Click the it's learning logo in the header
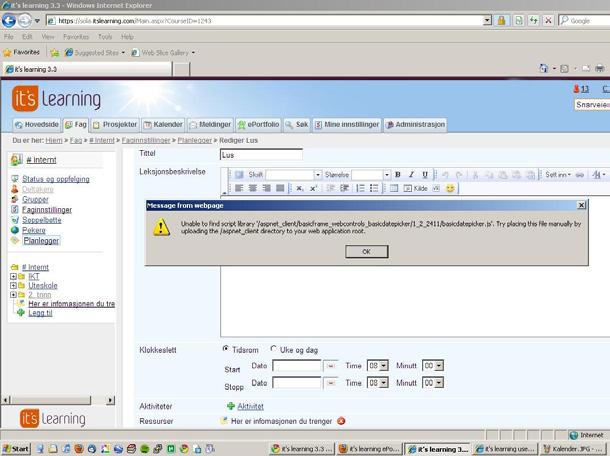610x456 pixels. pyautogui.click(x=56, y=99)
